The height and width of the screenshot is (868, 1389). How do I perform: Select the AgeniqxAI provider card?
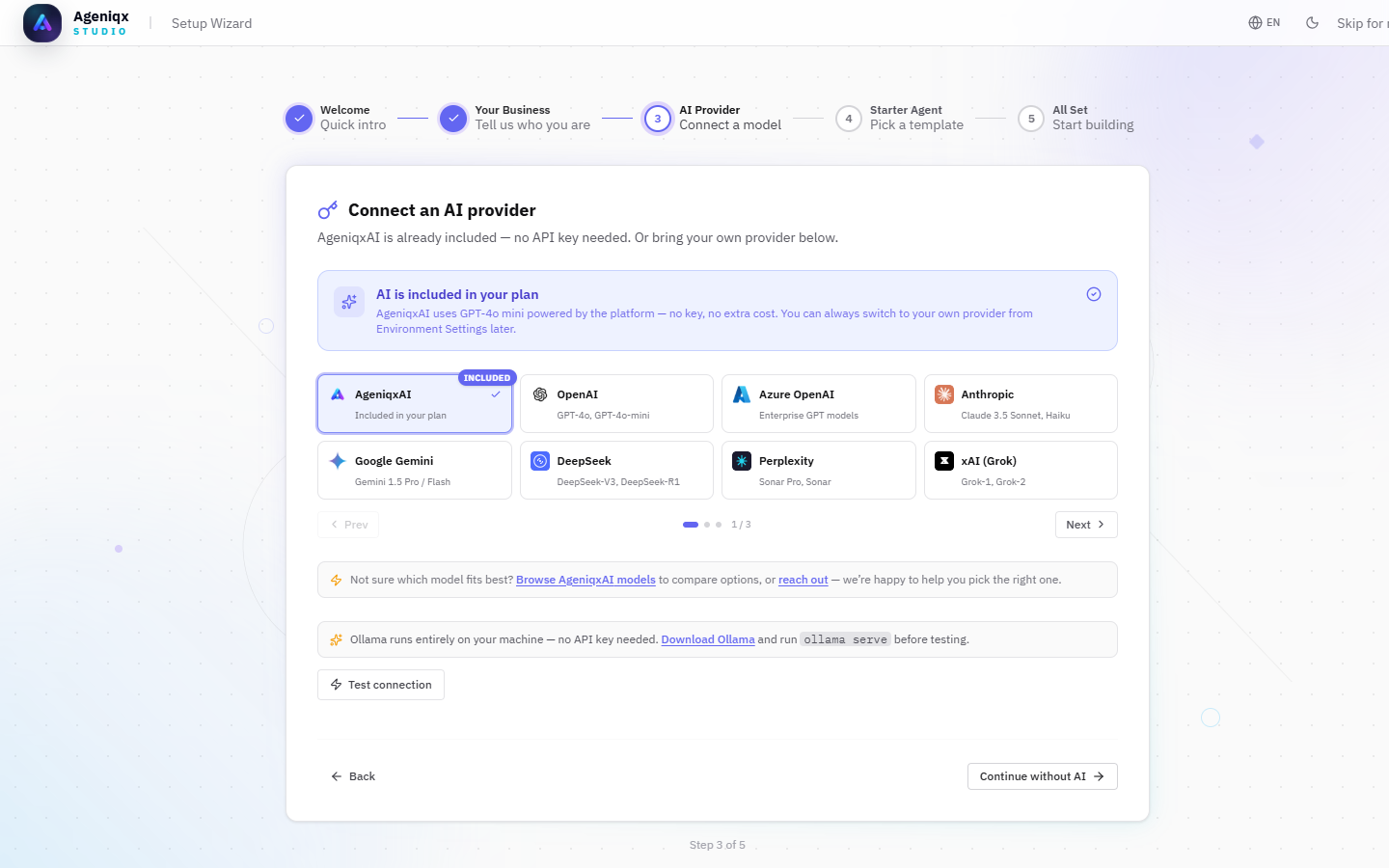(x=415, y=404)
